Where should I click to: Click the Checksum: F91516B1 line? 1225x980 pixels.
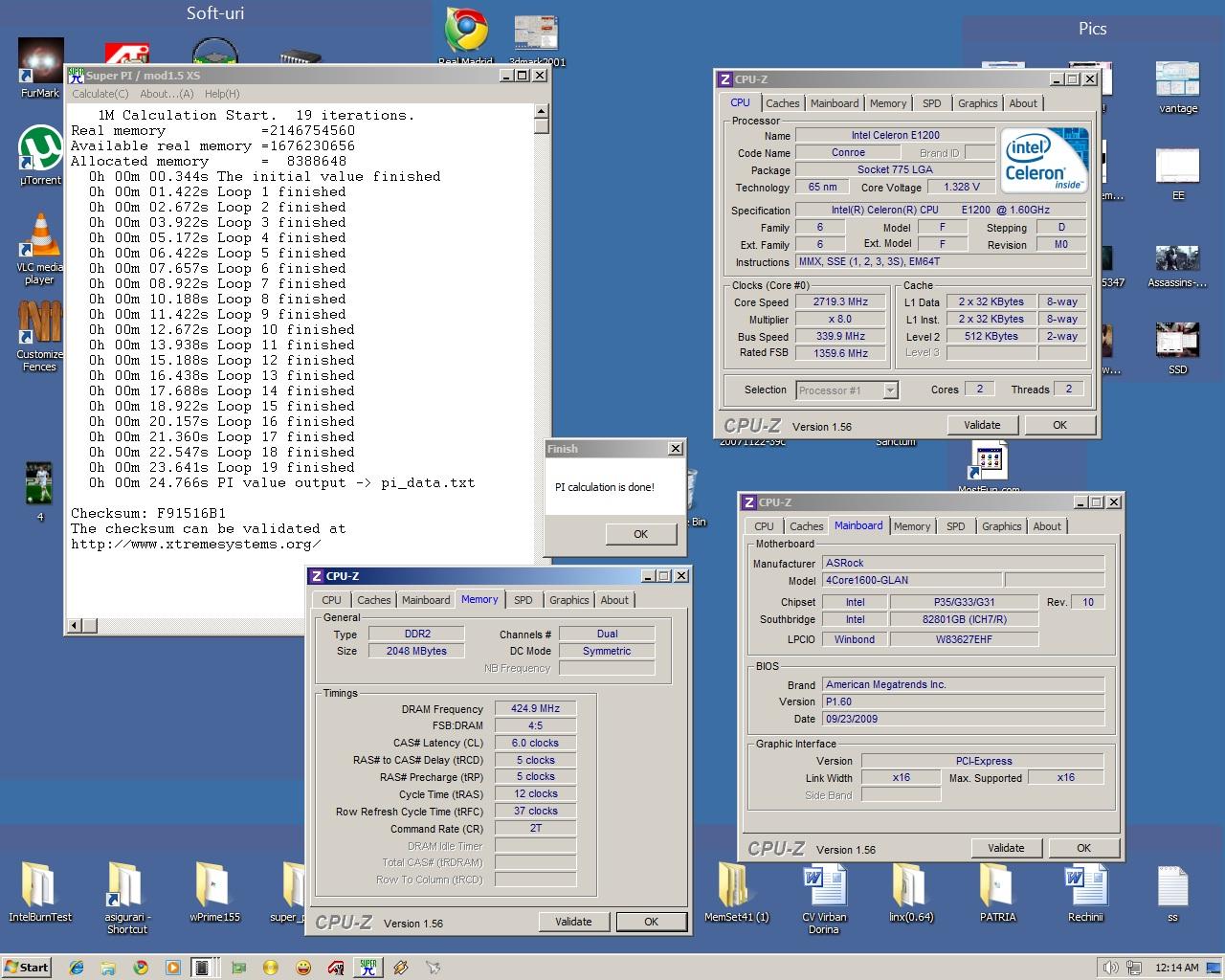[x=148, y=514]
